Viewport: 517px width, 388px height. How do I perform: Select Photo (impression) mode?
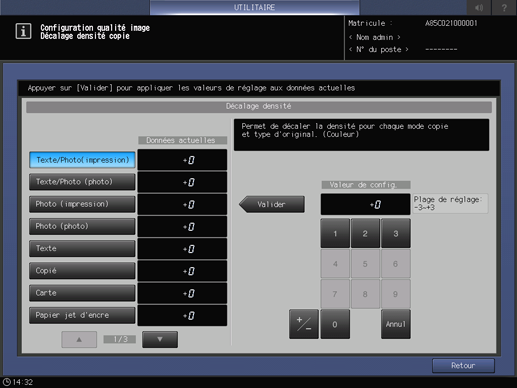tap(82, 204)
